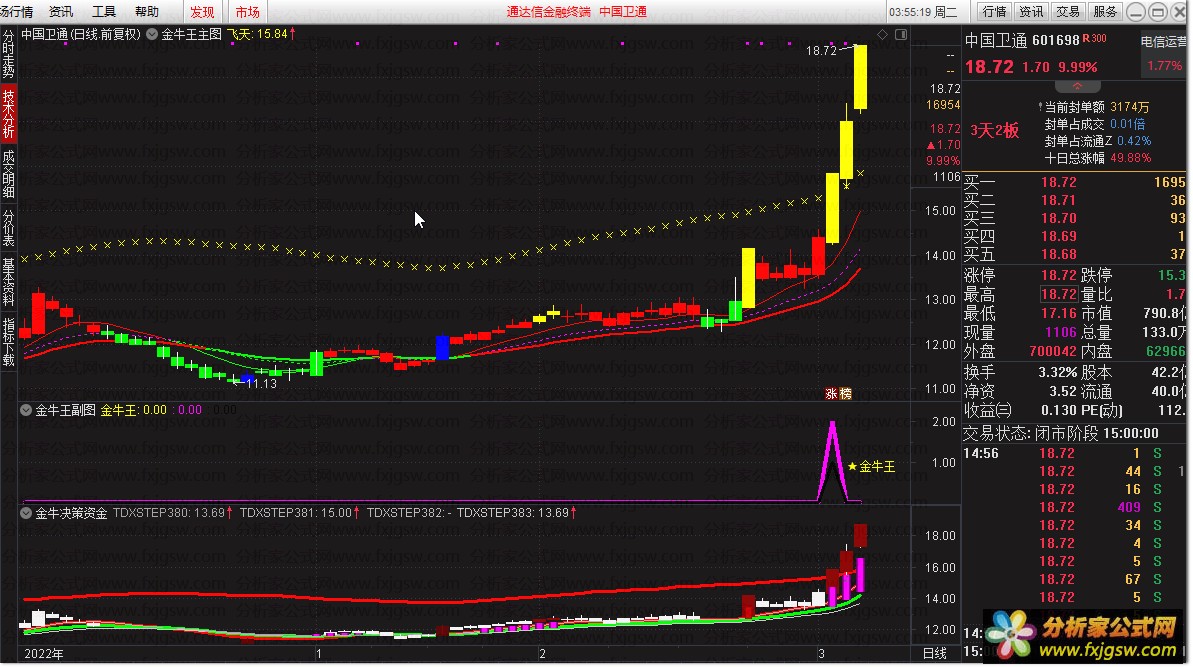The height and width of the screenshot is (667, 1193).
Task: Open the 电信运营 sector box
Action: [x=1163, y=55]
